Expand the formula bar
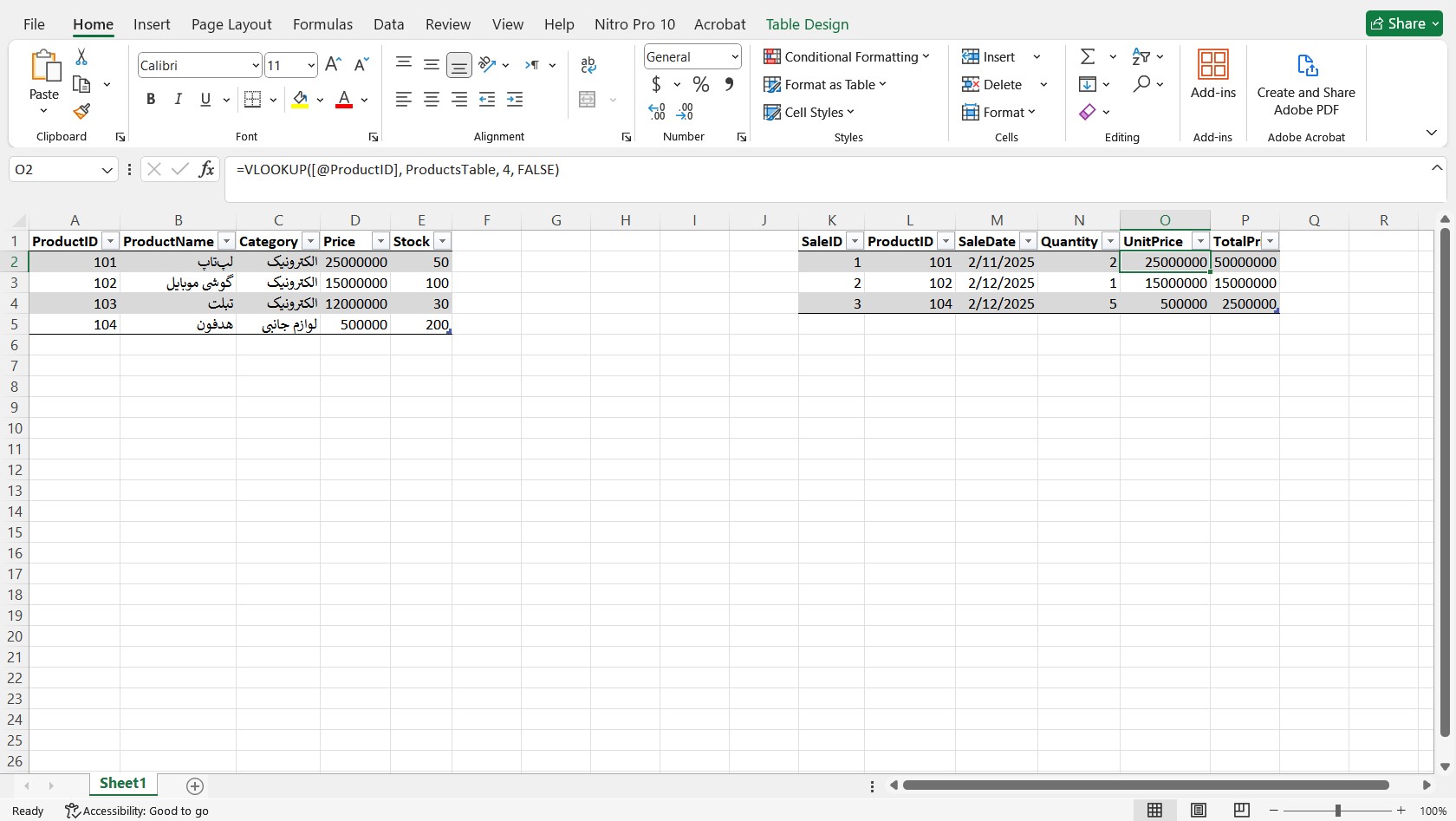Image resolution: width=1456 pixels, height=821 pixels. tap(1437, 168)
